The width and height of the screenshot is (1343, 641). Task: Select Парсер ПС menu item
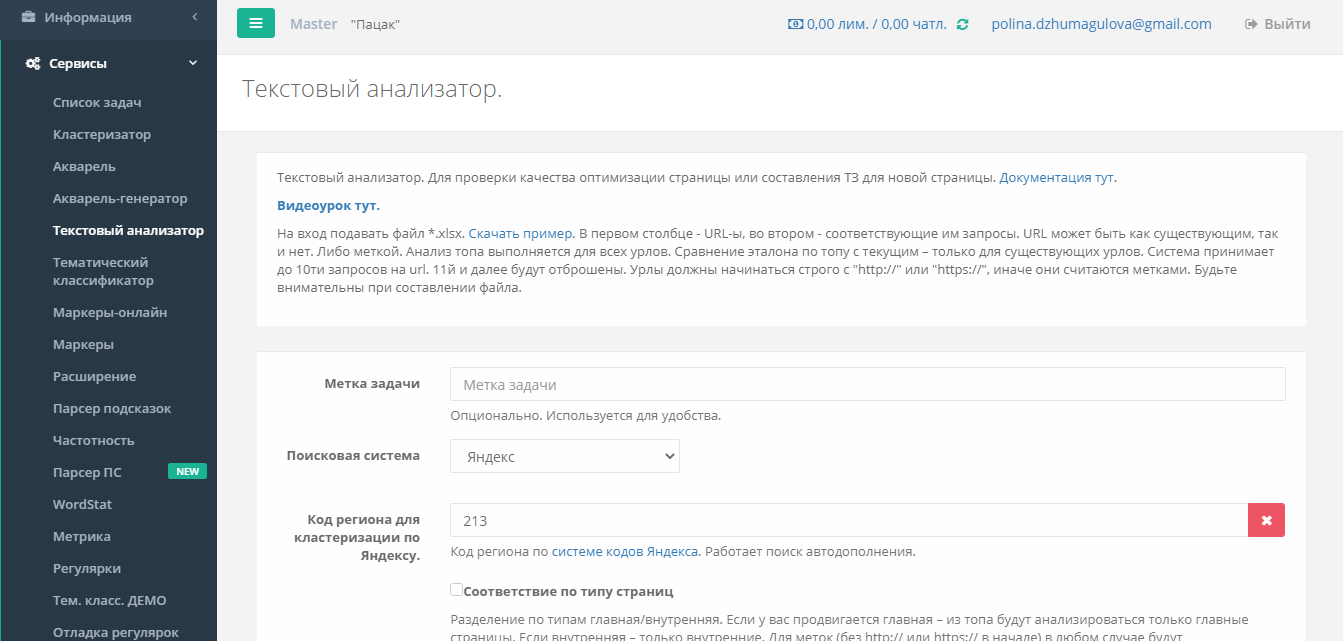coord(87,472)
